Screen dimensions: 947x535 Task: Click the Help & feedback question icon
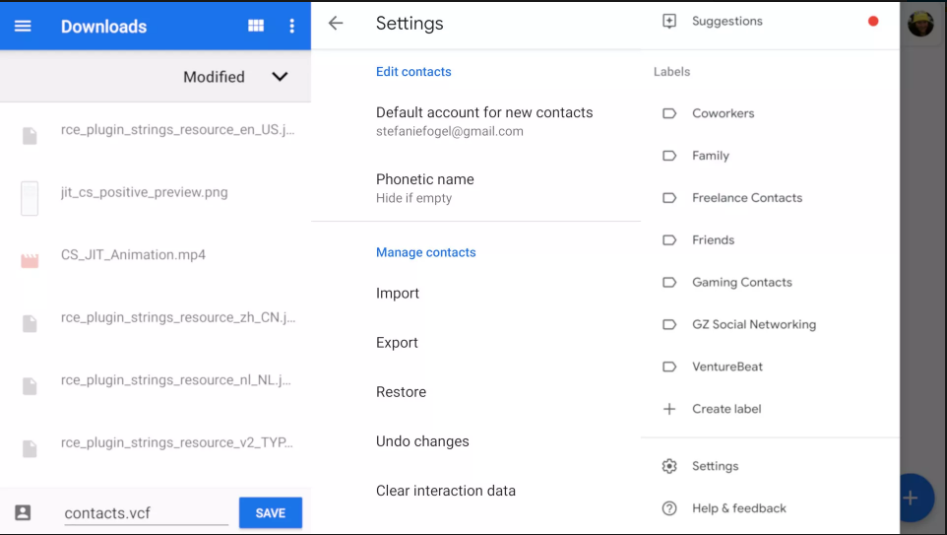669,508
